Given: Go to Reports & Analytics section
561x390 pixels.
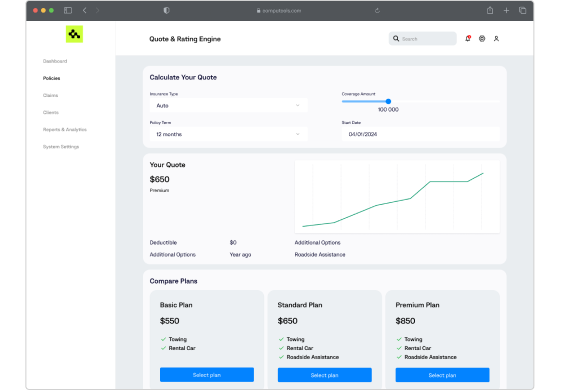Looking at the screenshot, I should coord(65,130).
